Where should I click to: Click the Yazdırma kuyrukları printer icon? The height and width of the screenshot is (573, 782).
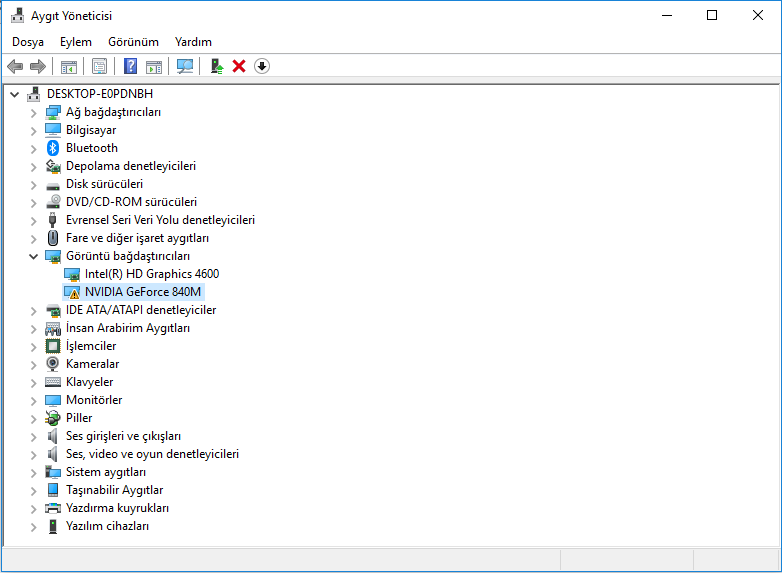53,508
